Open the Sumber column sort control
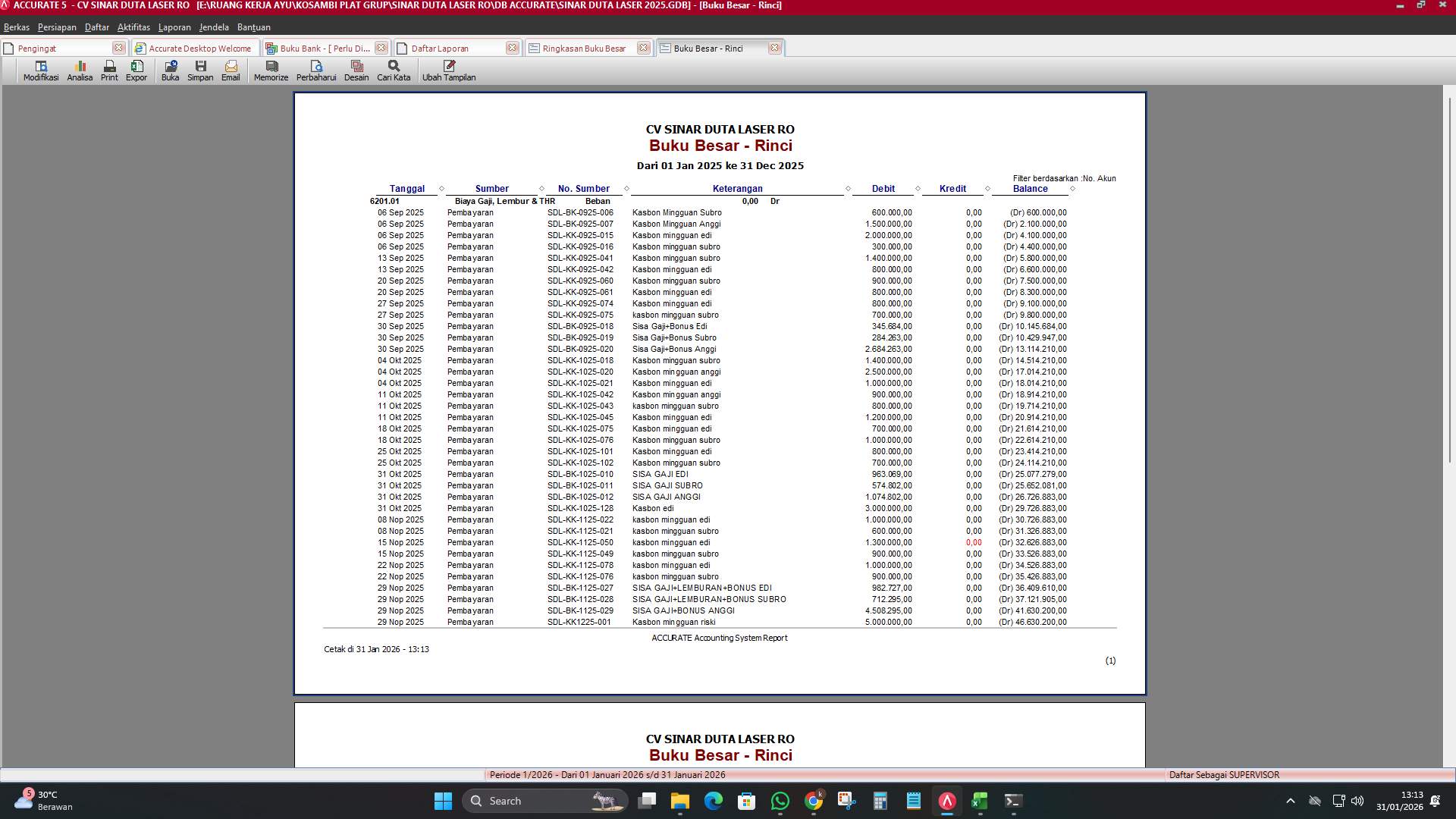Viewport: 1456px width, 819px height. click(541, 188)
